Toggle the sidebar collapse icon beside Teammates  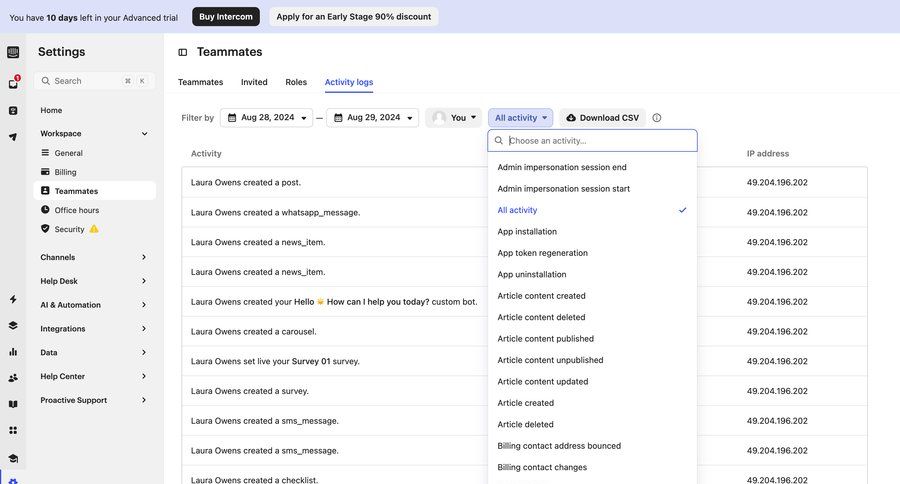tap(183, 52)
